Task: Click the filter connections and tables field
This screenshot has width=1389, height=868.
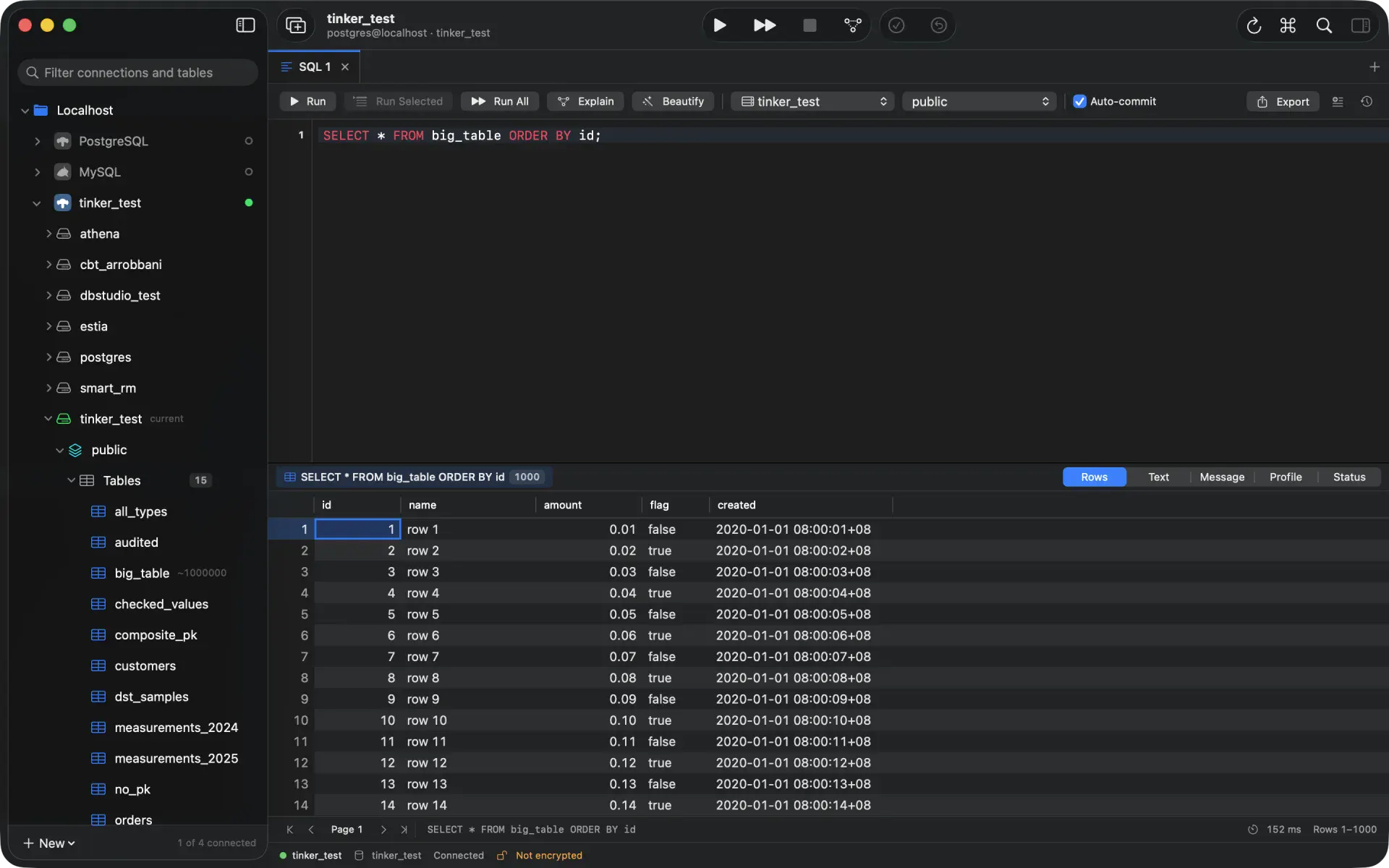Action: (138, 72)
